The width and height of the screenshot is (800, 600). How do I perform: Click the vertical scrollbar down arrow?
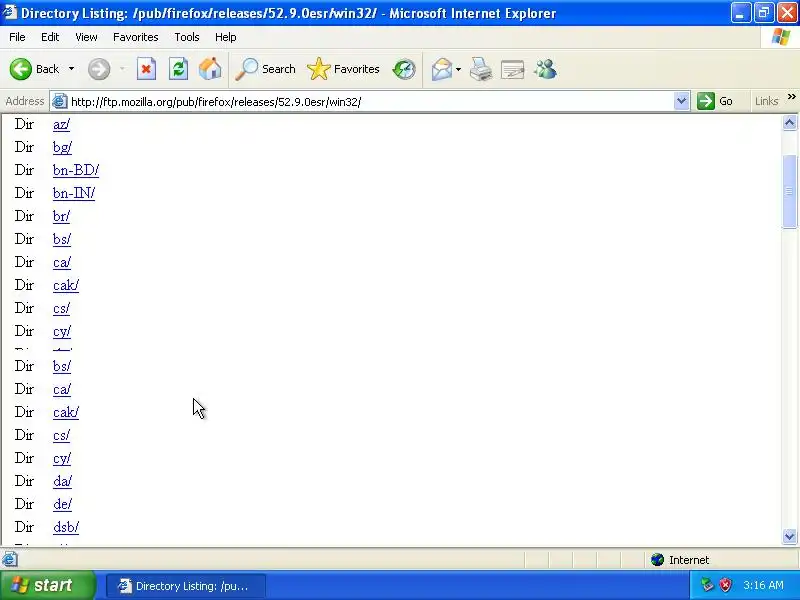pos(789,536)
